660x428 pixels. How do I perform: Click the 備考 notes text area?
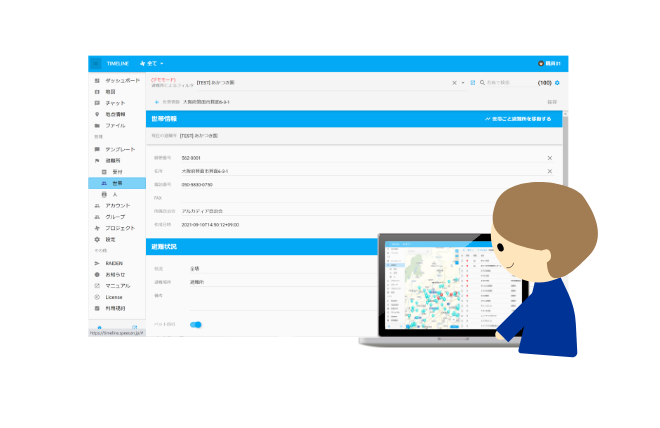[283, 301]
